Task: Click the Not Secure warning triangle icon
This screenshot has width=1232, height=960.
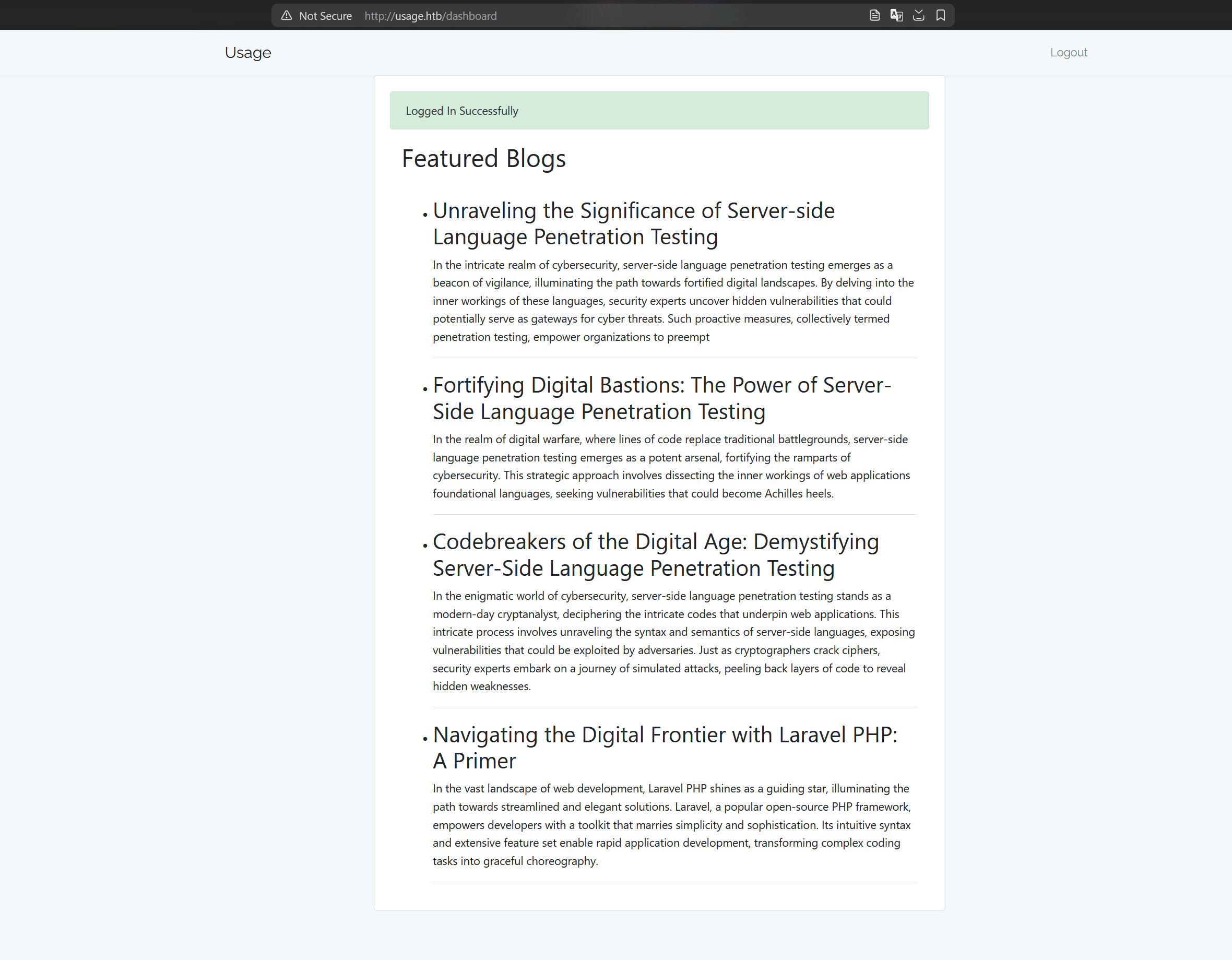Action: pos(287,15)
